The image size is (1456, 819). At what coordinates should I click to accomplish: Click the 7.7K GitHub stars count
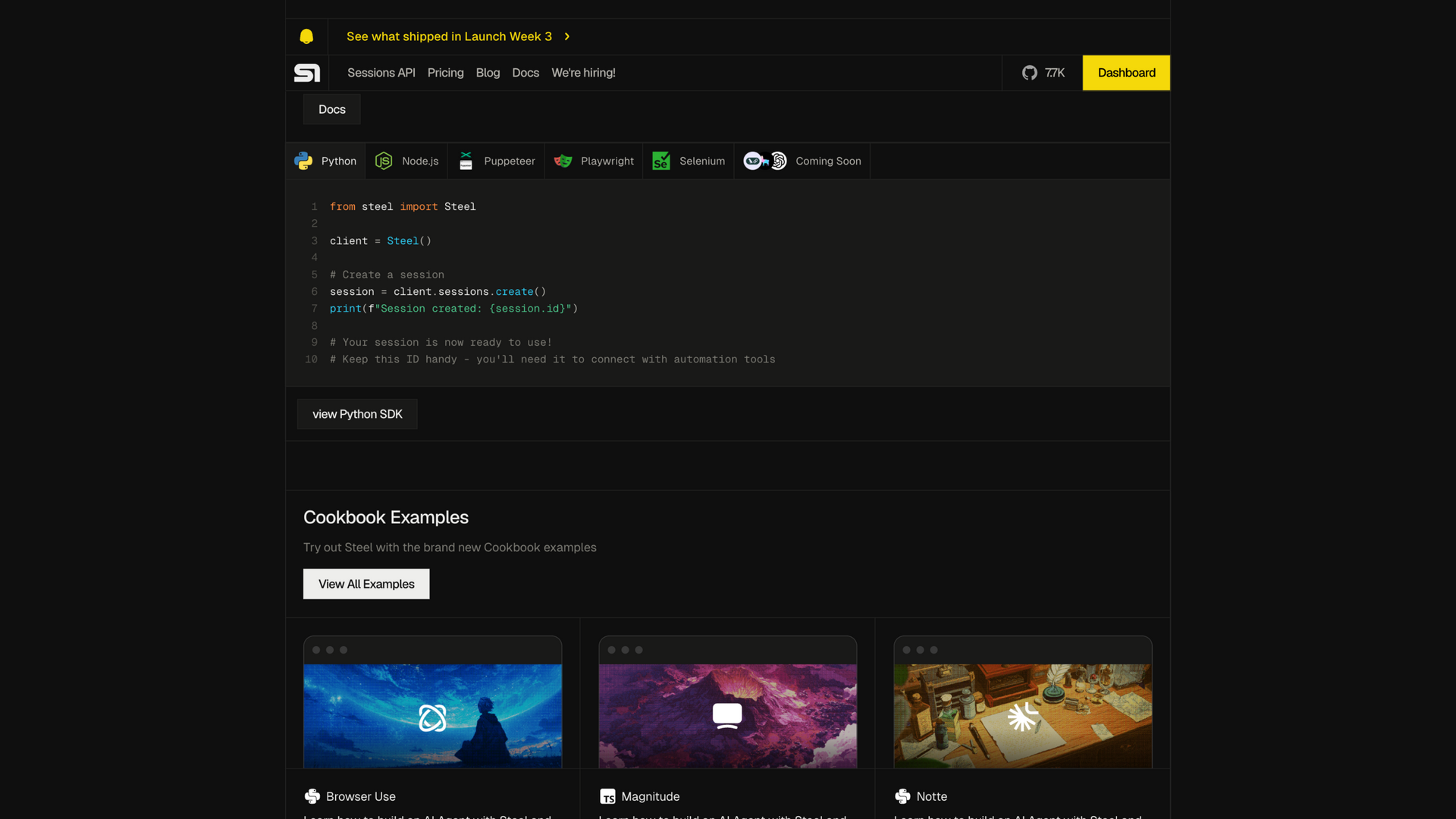click(x=1055, y=73)
